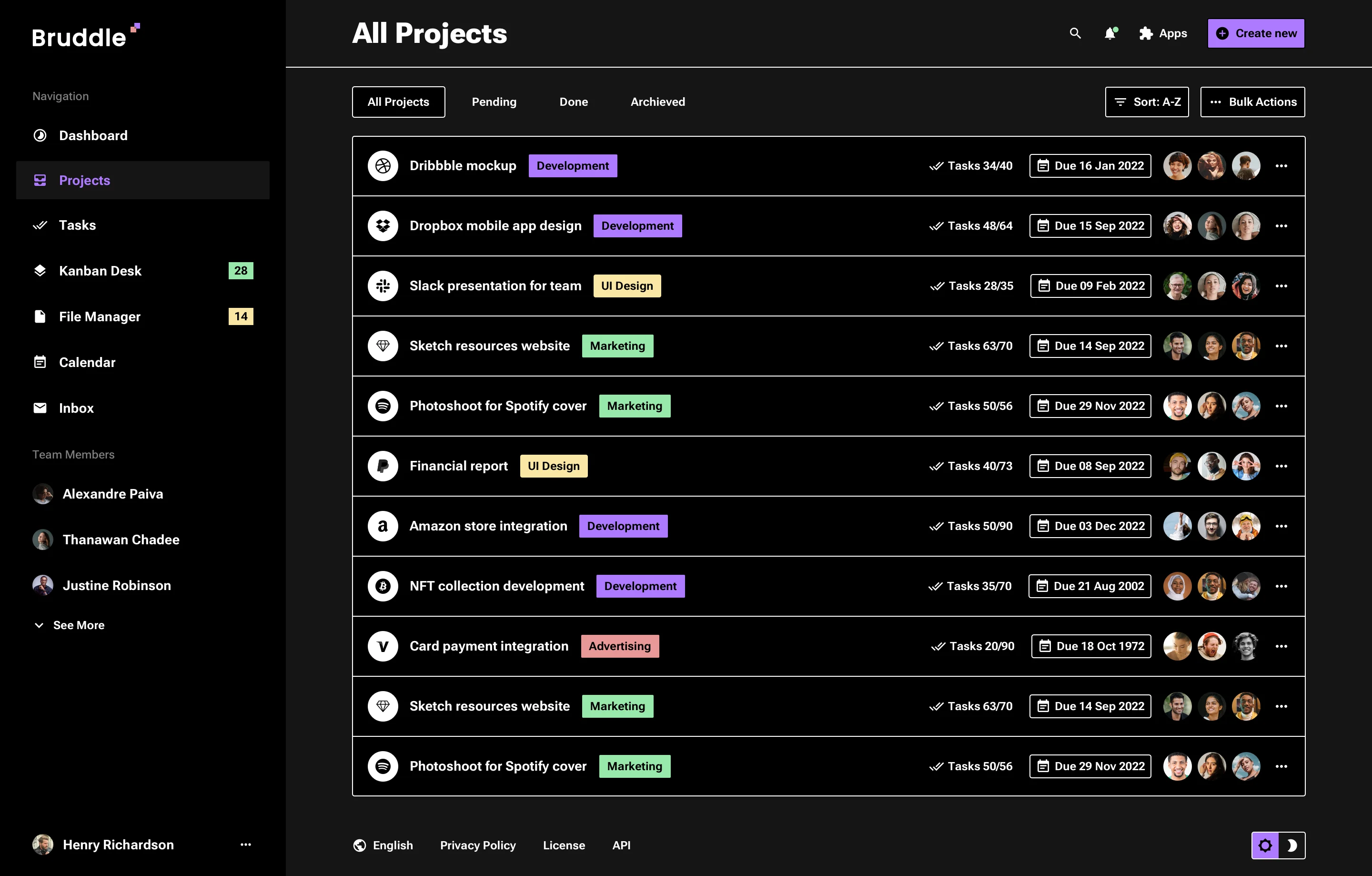Select the Dribbble project icon

click(383, 166)
